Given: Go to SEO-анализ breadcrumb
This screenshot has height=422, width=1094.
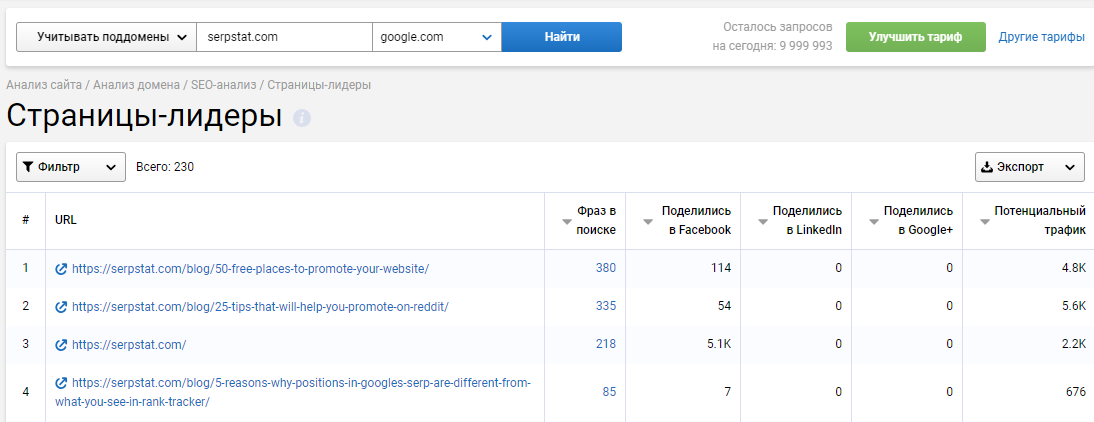Looking at the screenshot, I should (x=223, y=85).
